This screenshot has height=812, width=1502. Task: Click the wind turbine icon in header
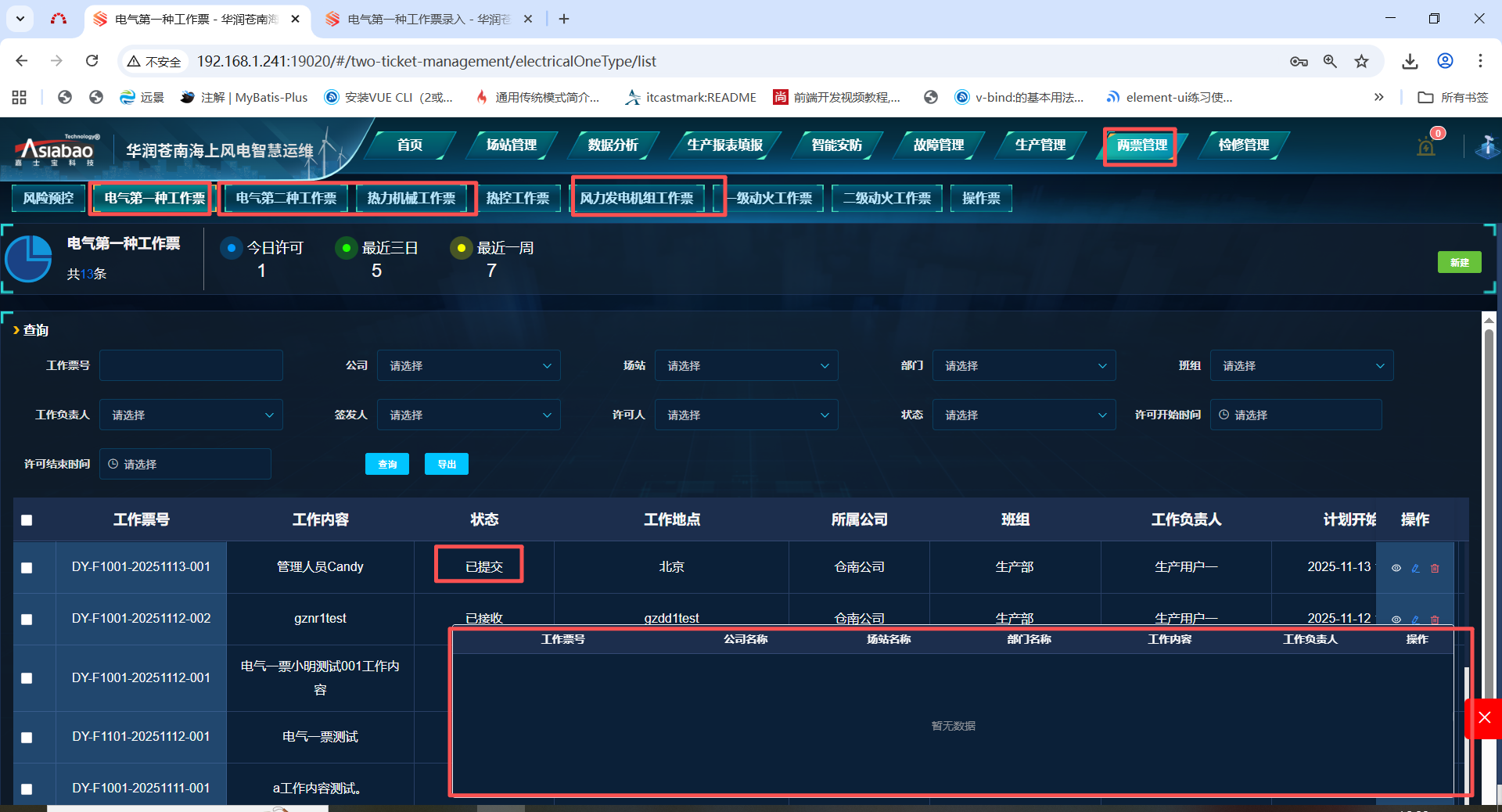pyautogui.click(x=1486, y=146)
